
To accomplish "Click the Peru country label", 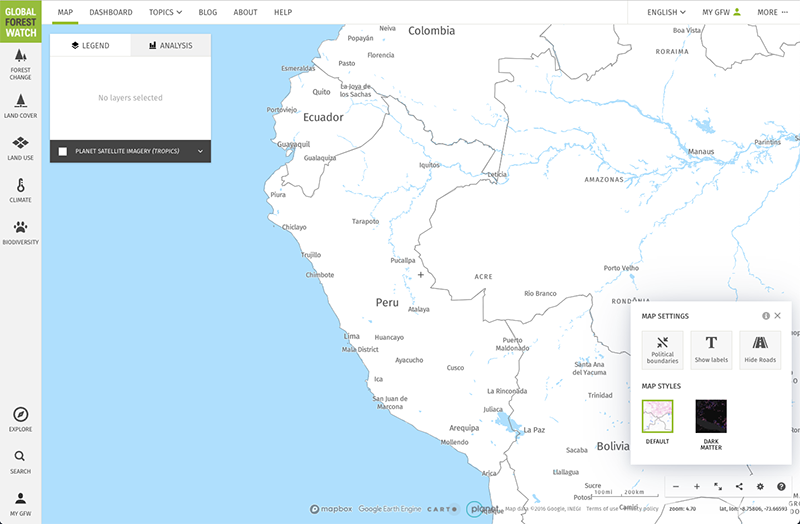I will tap(387, 303).
